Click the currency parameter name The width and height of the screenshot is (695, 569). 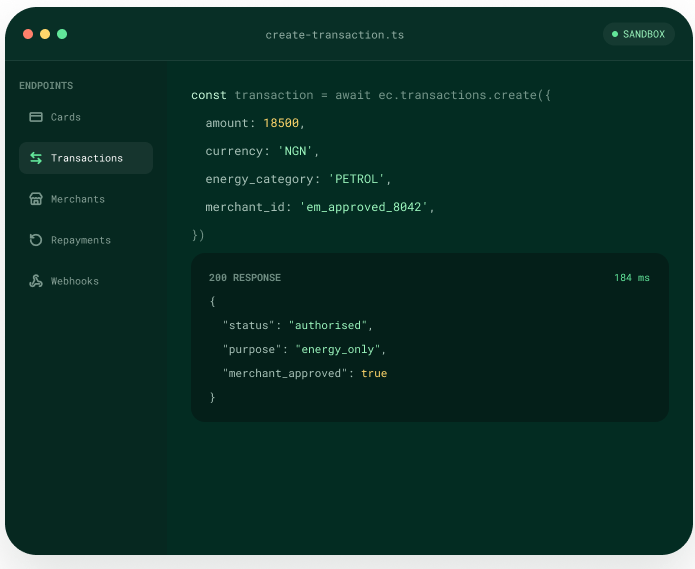pyautogui.click(x=234, y=151)
